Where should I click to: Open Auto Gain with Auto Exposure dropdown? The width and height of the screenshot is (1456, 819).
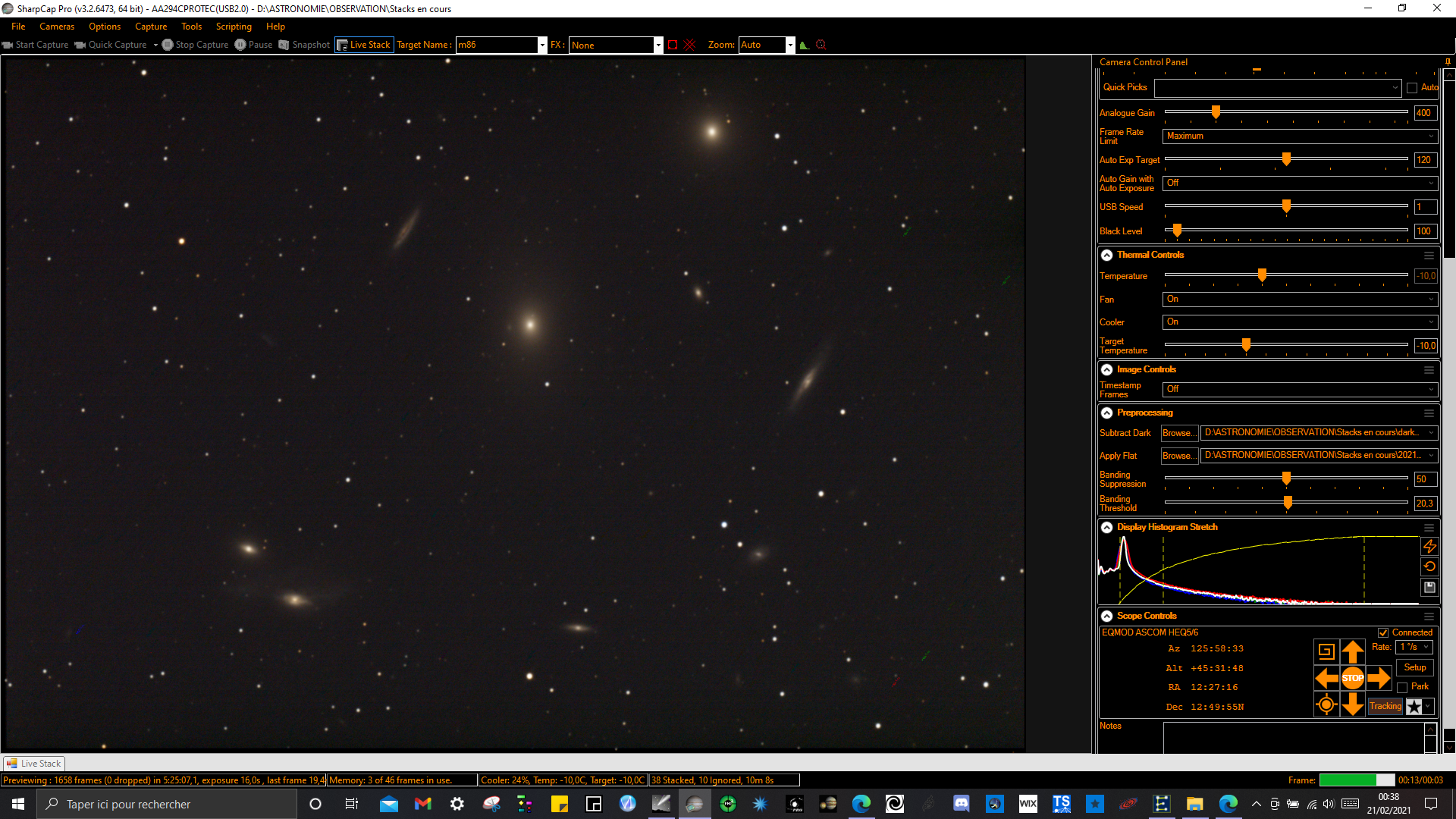(1300, 183)
